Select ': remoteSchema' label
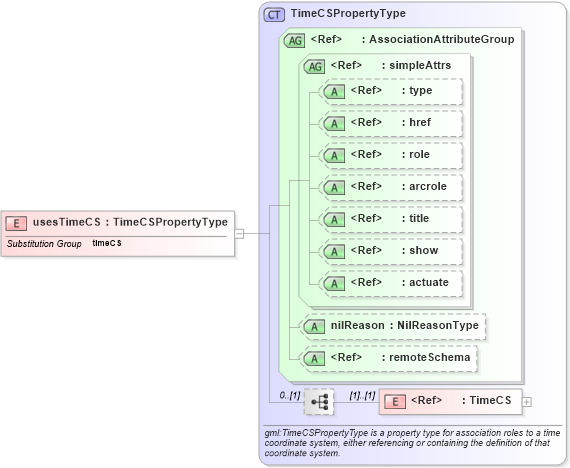 pos(426,357)
